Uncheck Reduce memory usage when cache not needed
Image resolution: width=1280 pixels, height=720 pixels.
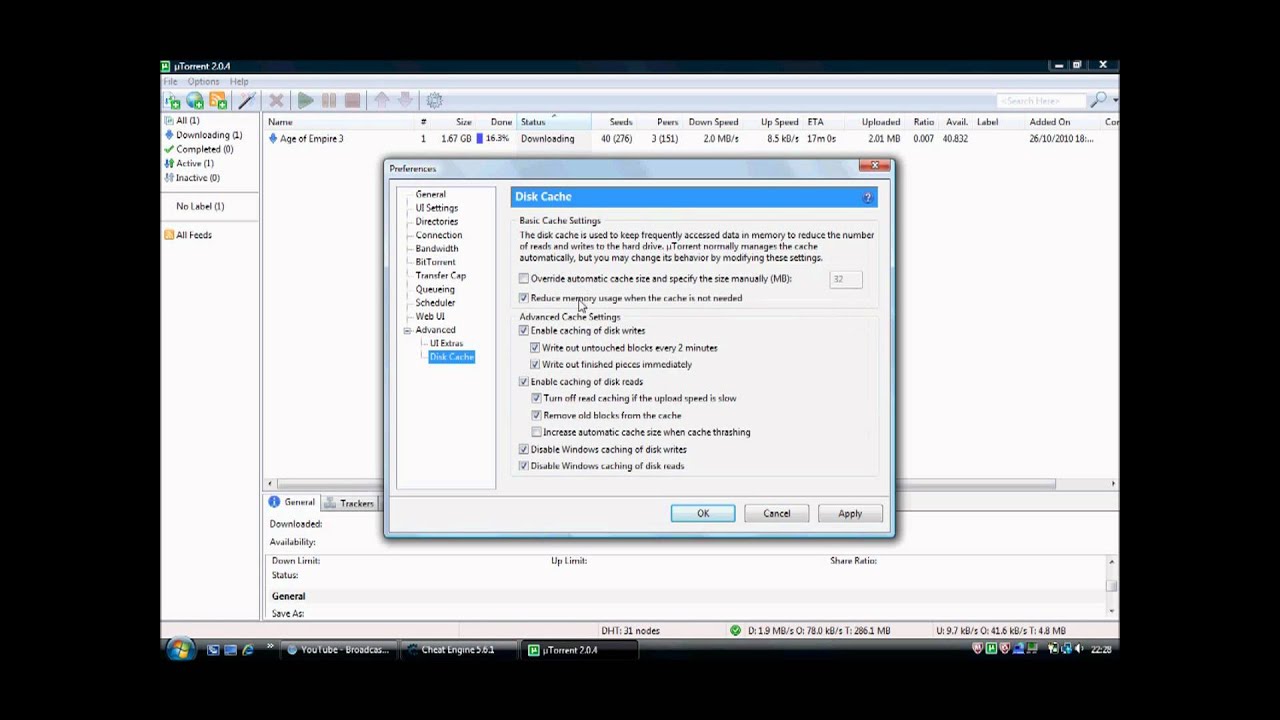[524, 298]
